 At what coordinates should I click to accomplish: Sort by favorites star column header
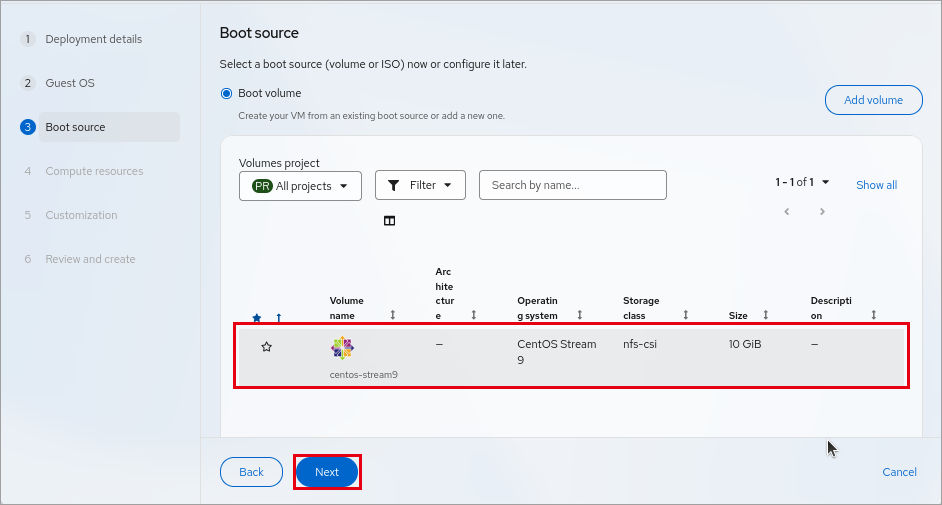tap(257, 318)
